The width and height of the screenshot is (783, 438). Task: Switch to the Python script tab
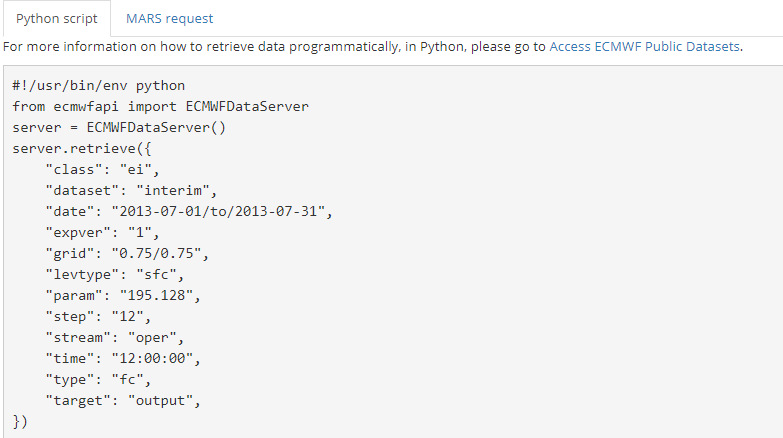click(x=56, y=19)
